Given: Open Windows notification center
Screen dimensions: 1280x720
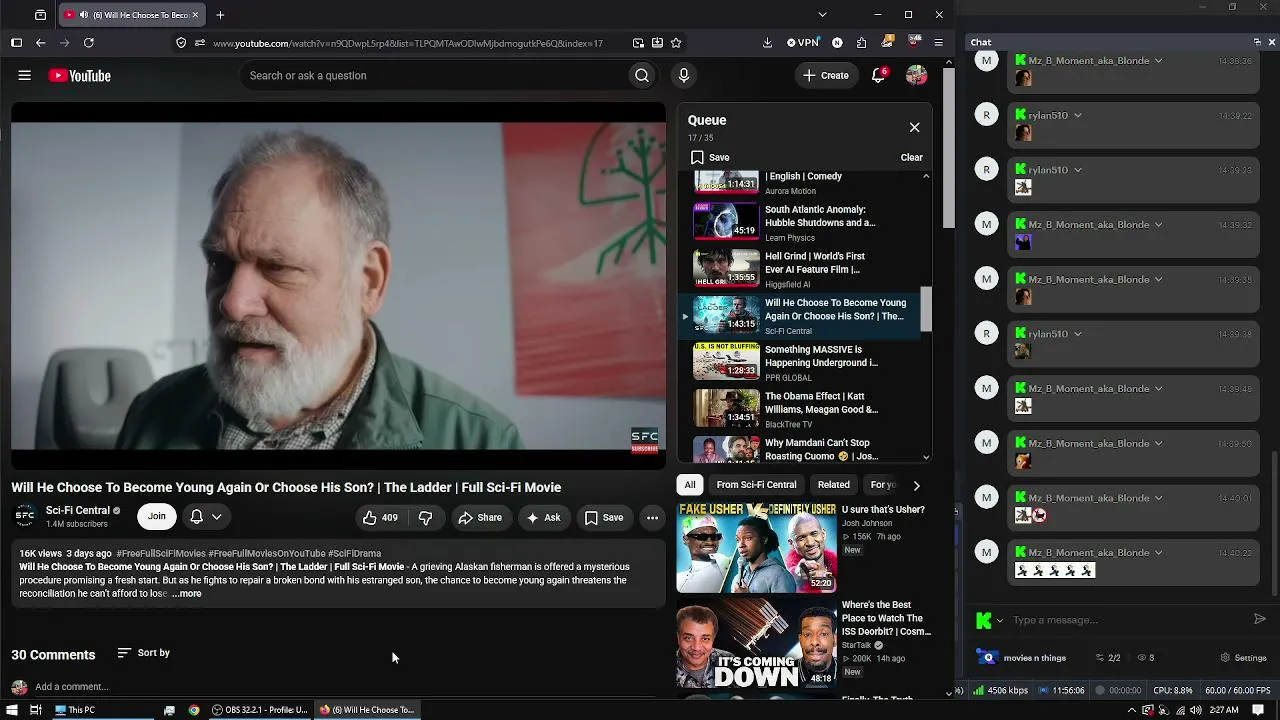Looking at the screenshot, I should [1259, 710].
